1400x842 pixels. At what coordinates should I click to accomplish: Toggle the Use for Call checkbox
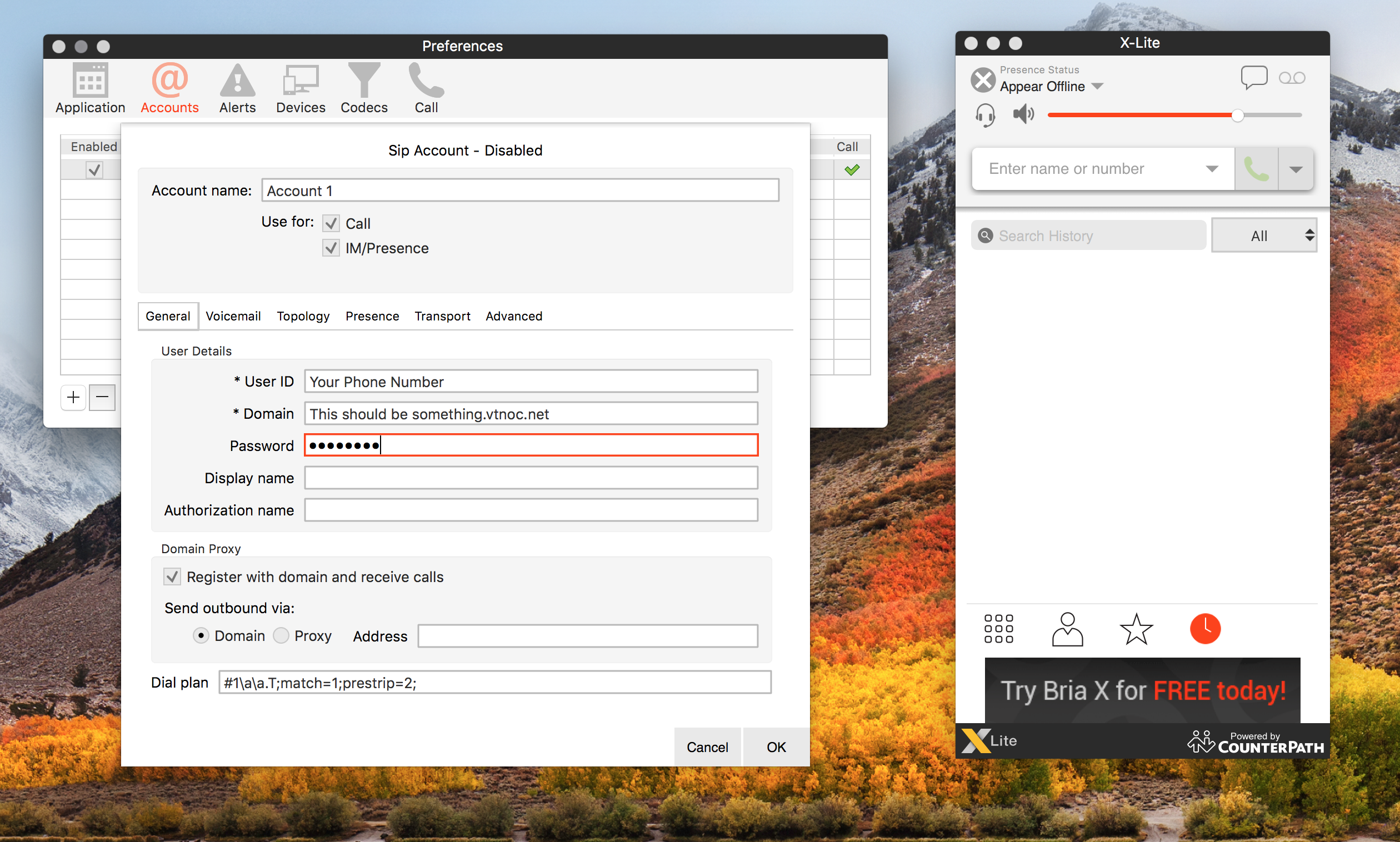point(331,223)
